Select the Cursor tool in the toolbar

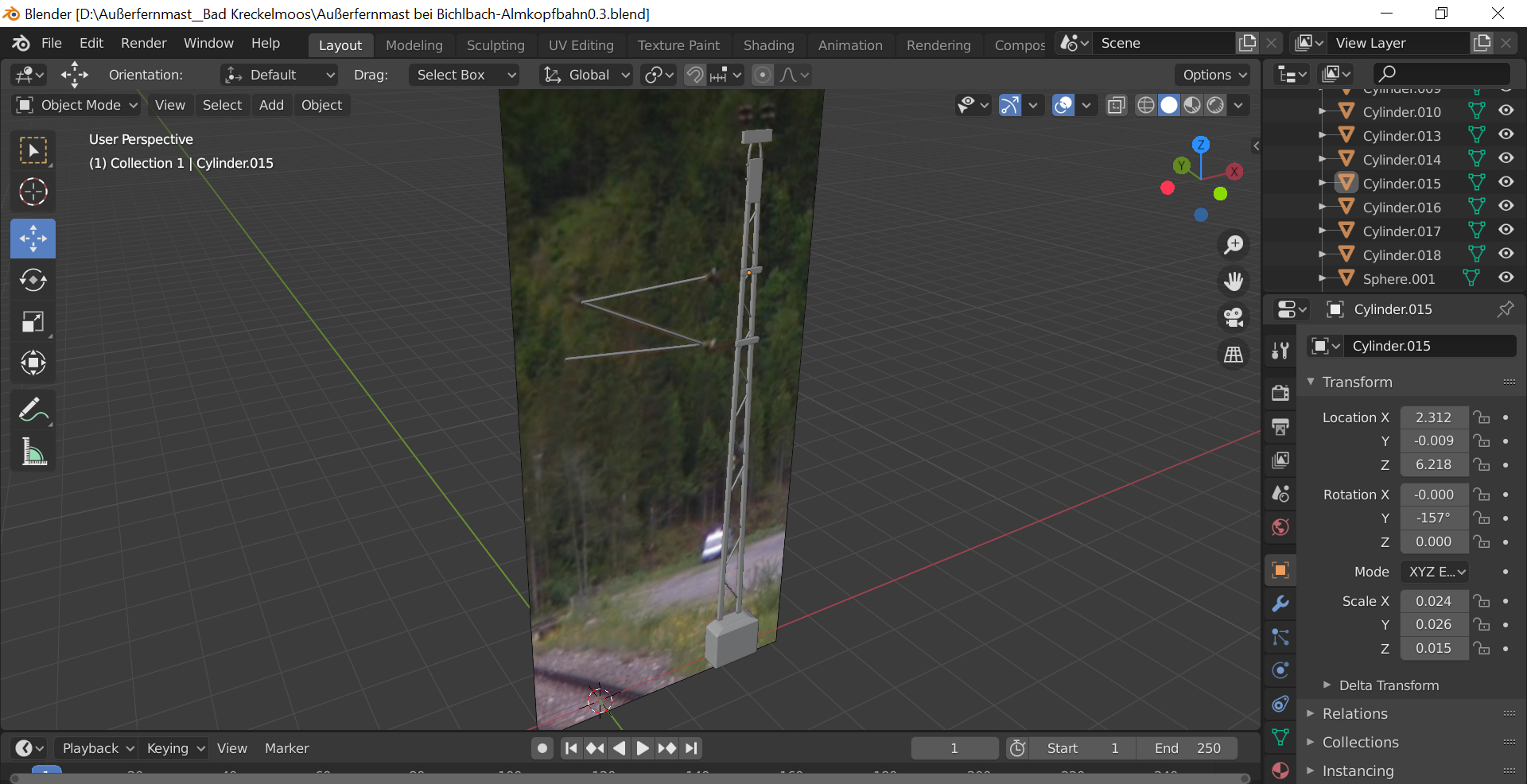pyautogui.click(x=33, y=192)
